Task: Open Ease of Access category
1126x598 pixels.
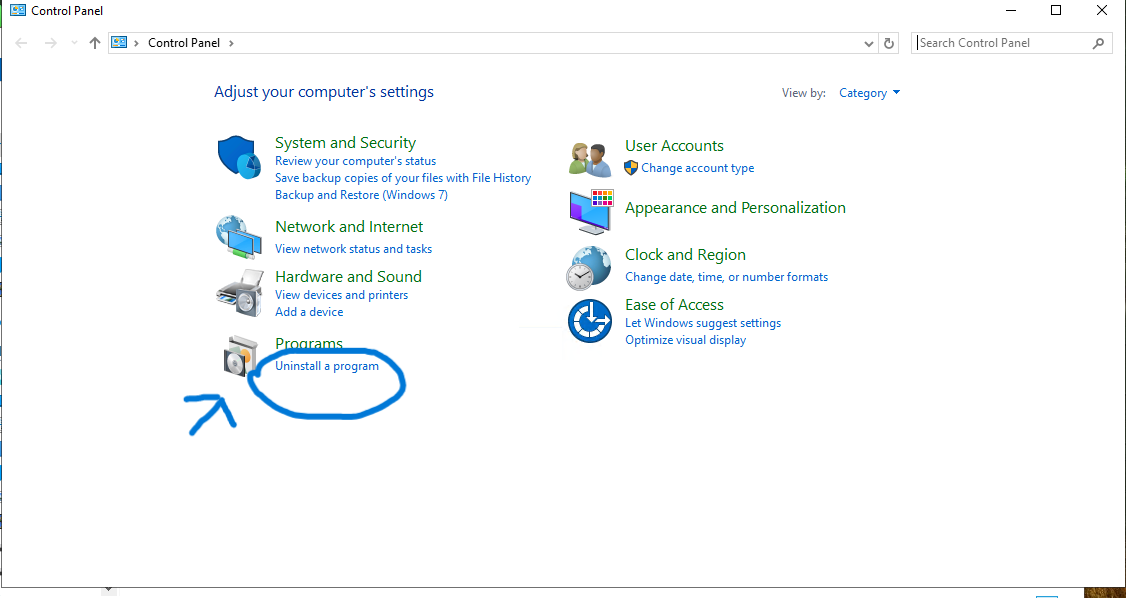Action: [674, 304]
